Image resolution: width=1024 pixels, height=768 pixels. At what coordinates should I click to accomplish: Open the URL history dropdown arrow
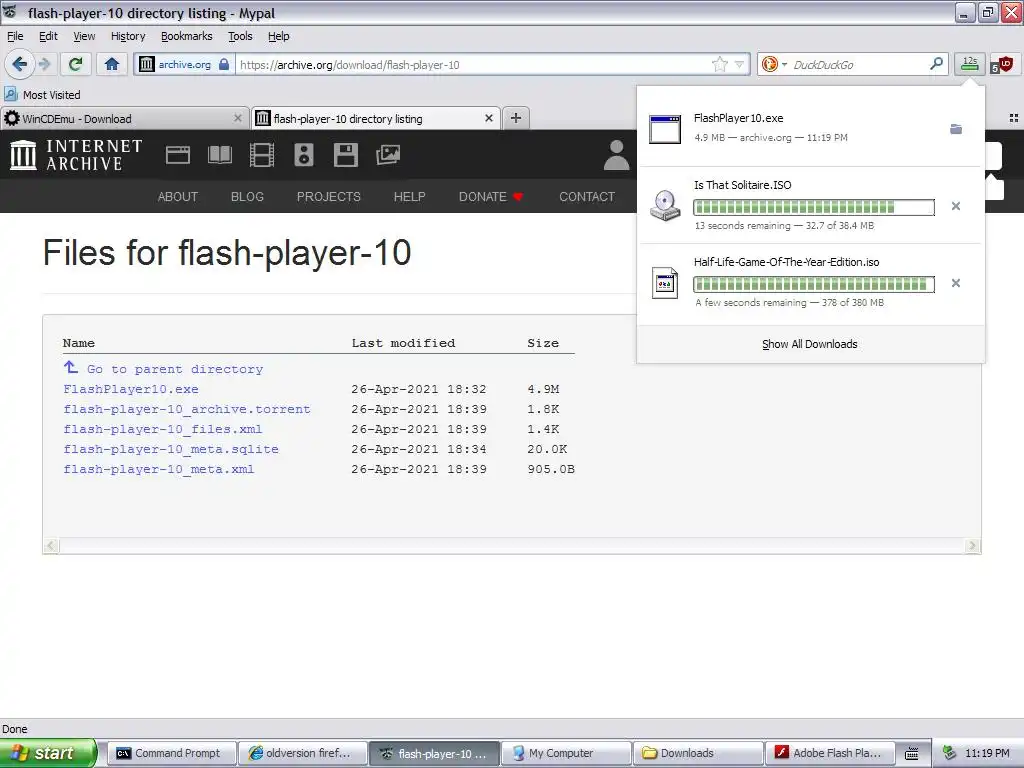point(739,64)
